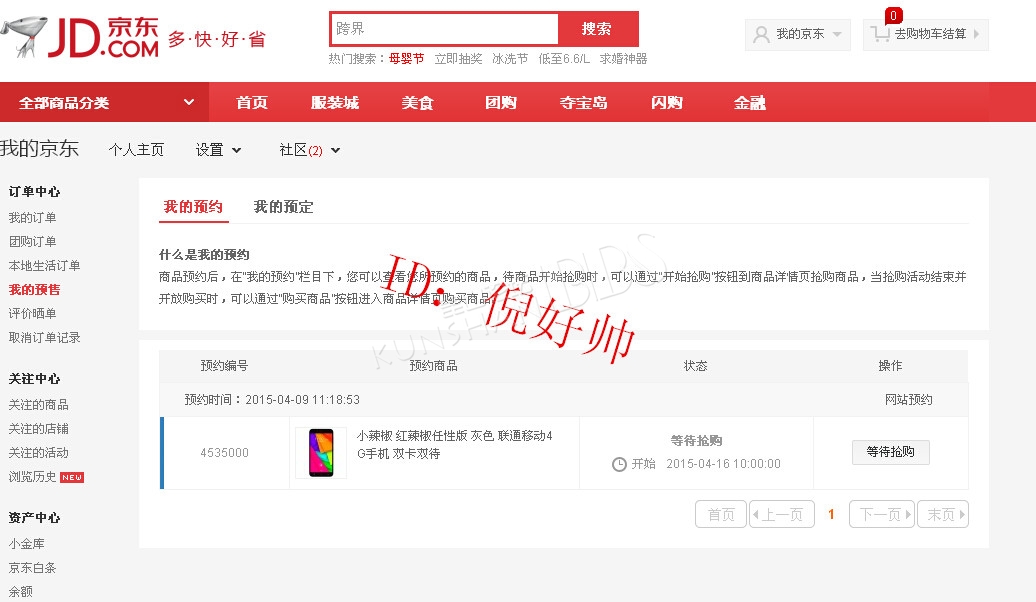Click the 网站预约 label
Viewport: 1036px width, 602px height.
[908, 399]
